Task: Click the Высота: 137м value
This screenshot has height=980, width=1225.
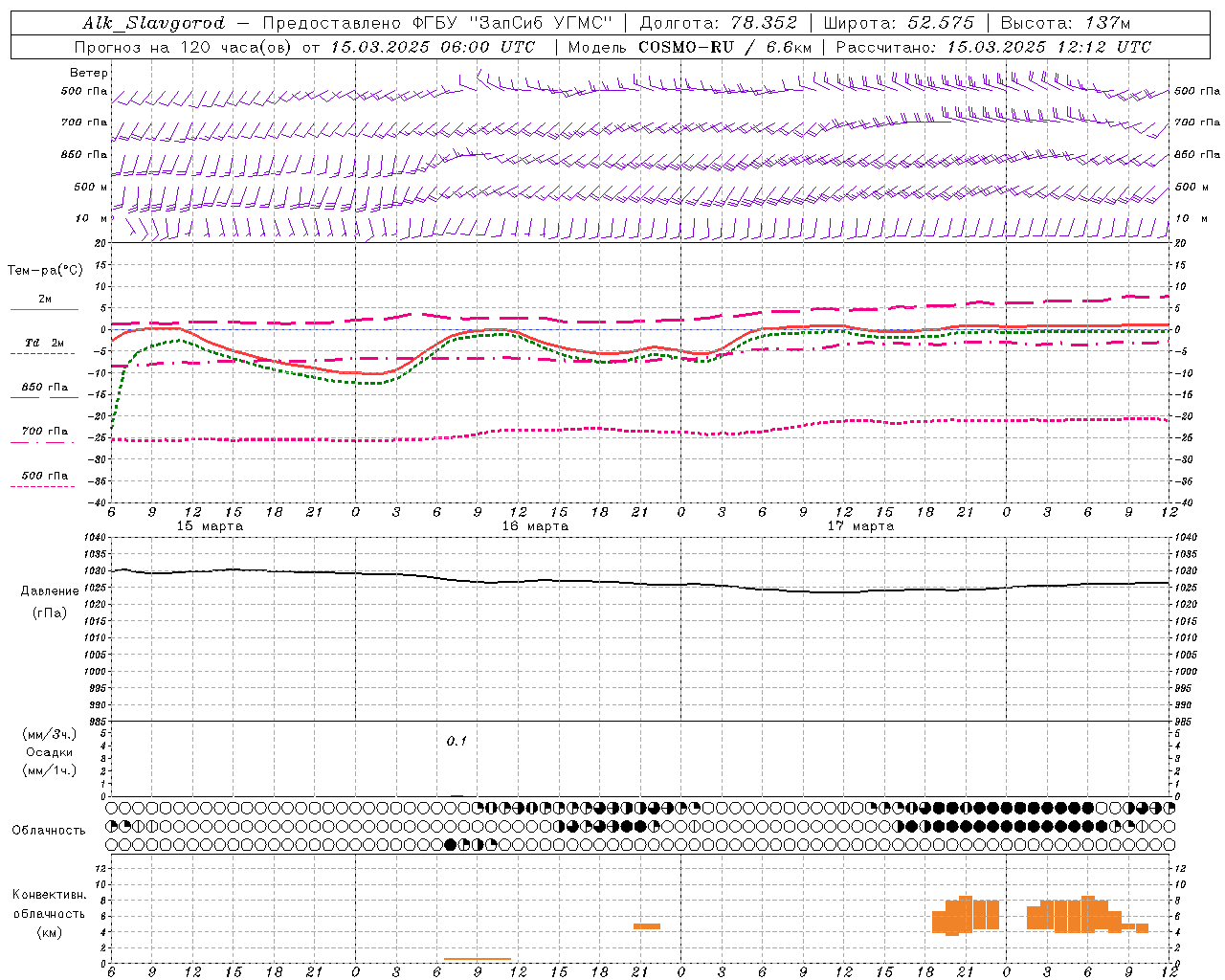Action: coord(1065,23)
